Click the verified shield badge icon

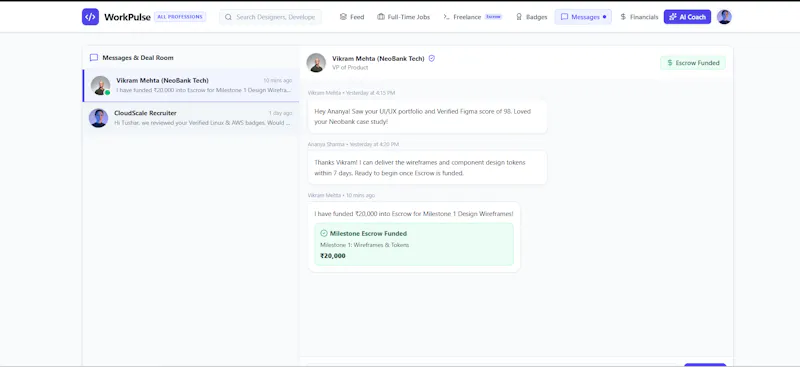432,59
